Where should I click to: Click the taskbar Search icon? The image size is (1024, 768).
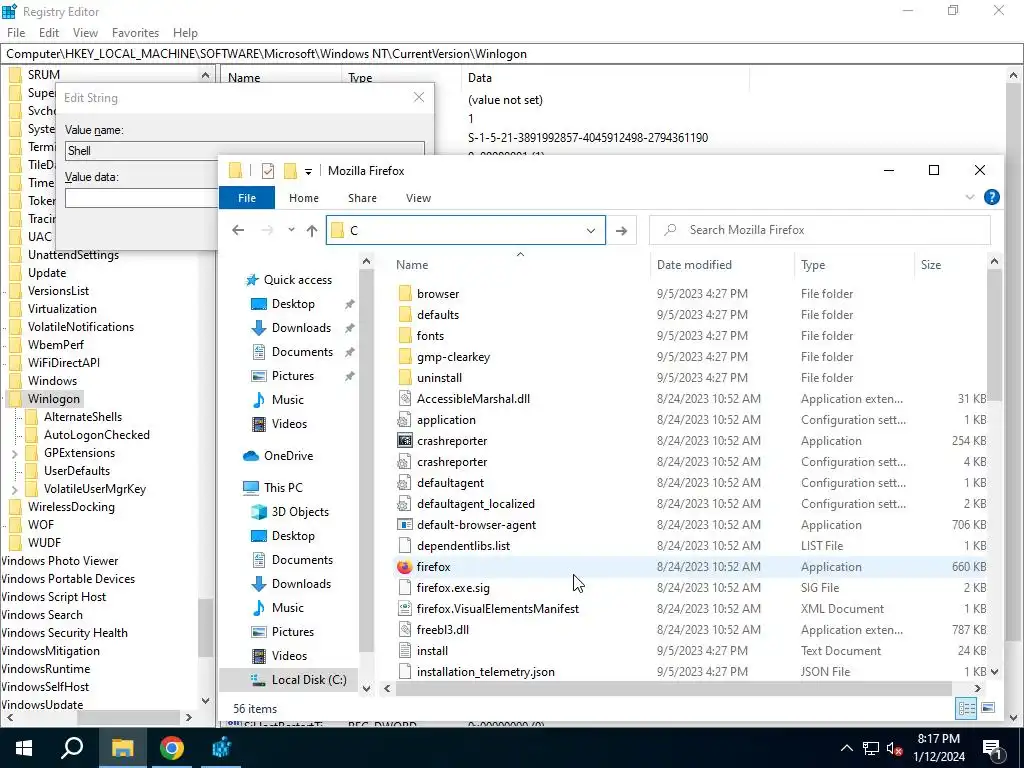(72, 748)
